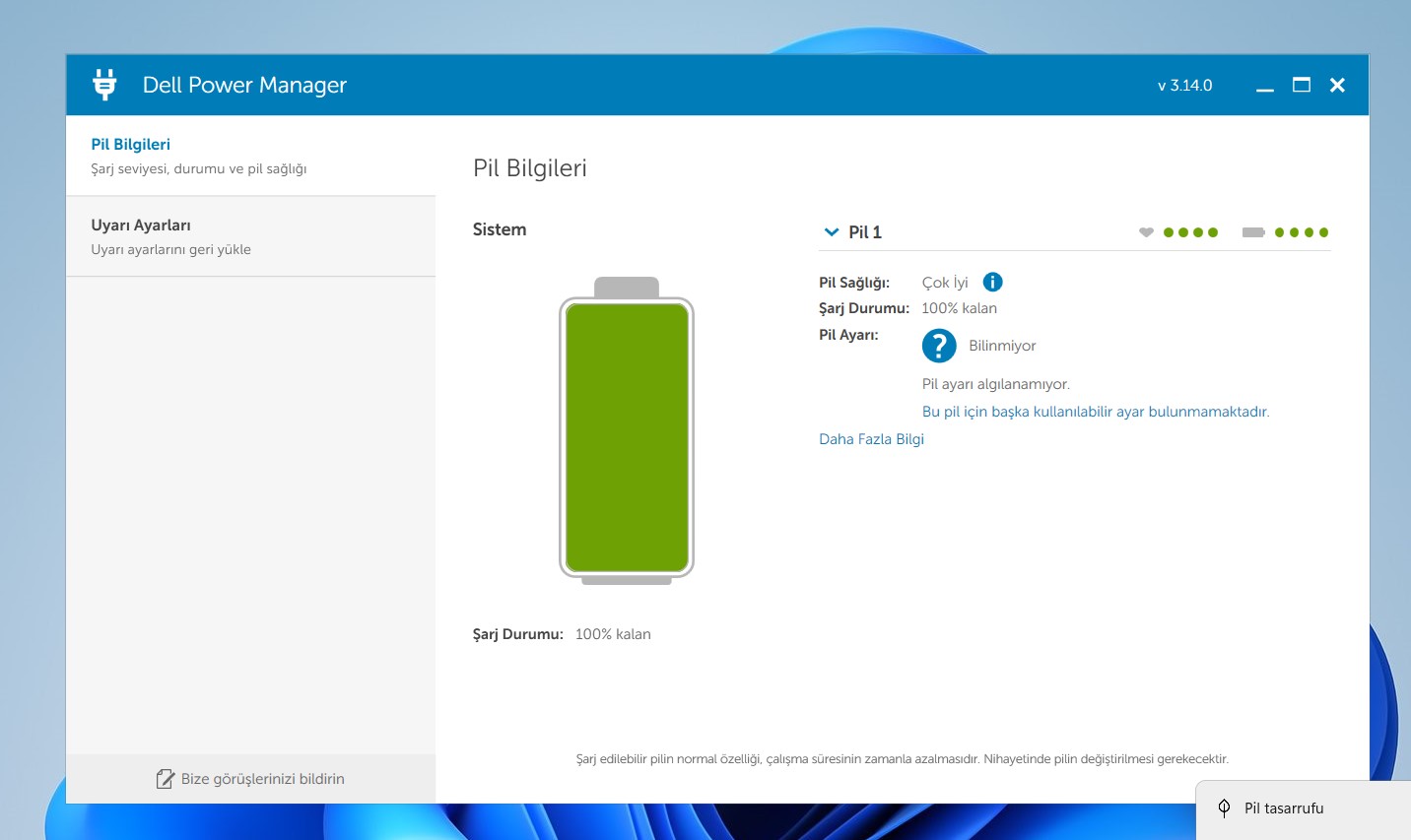Image resolution: width=1411 pixels, height=840 pixels.
Task: Maximize the Dell Power Manager window
Action: pos(1301,86)
